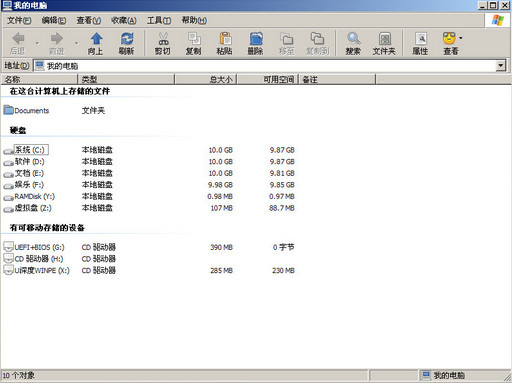Click the Cut (剪切) scissors icon

(x=163, y=39)
